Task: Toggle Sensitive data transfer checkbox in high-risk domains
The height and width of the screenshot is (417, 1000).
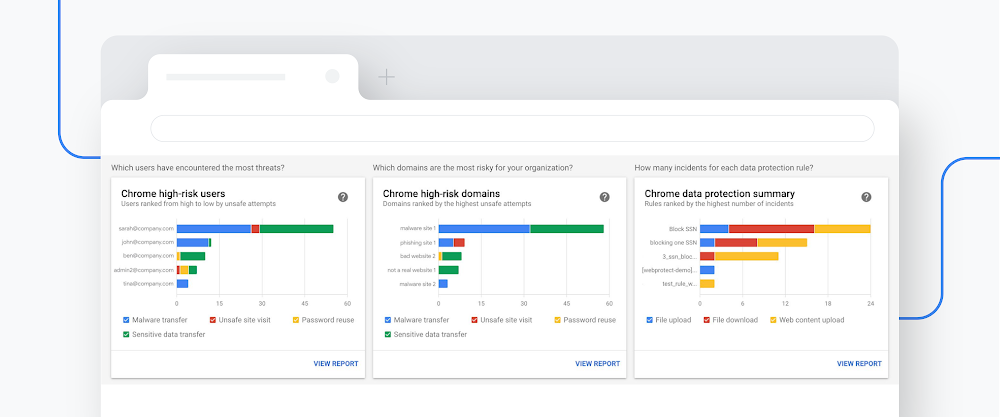Action: 388,334
